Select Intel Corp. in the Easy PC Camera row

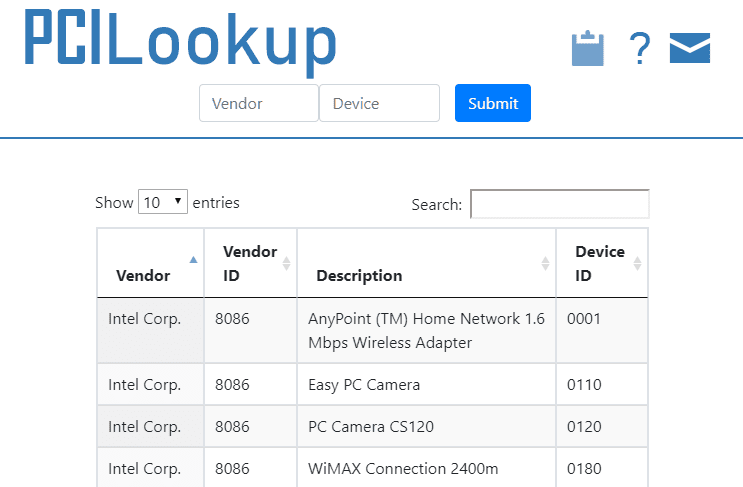(x=151, y=385)
